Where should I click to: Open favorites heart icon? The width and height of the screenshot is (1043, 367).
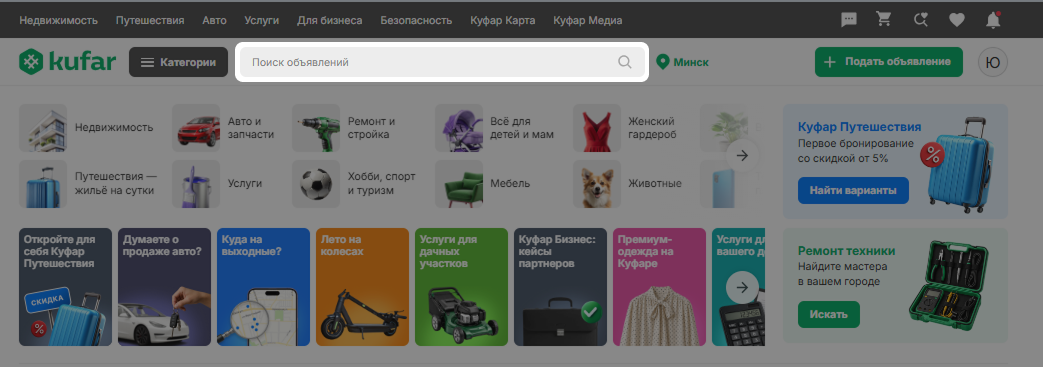coord(957,21)
